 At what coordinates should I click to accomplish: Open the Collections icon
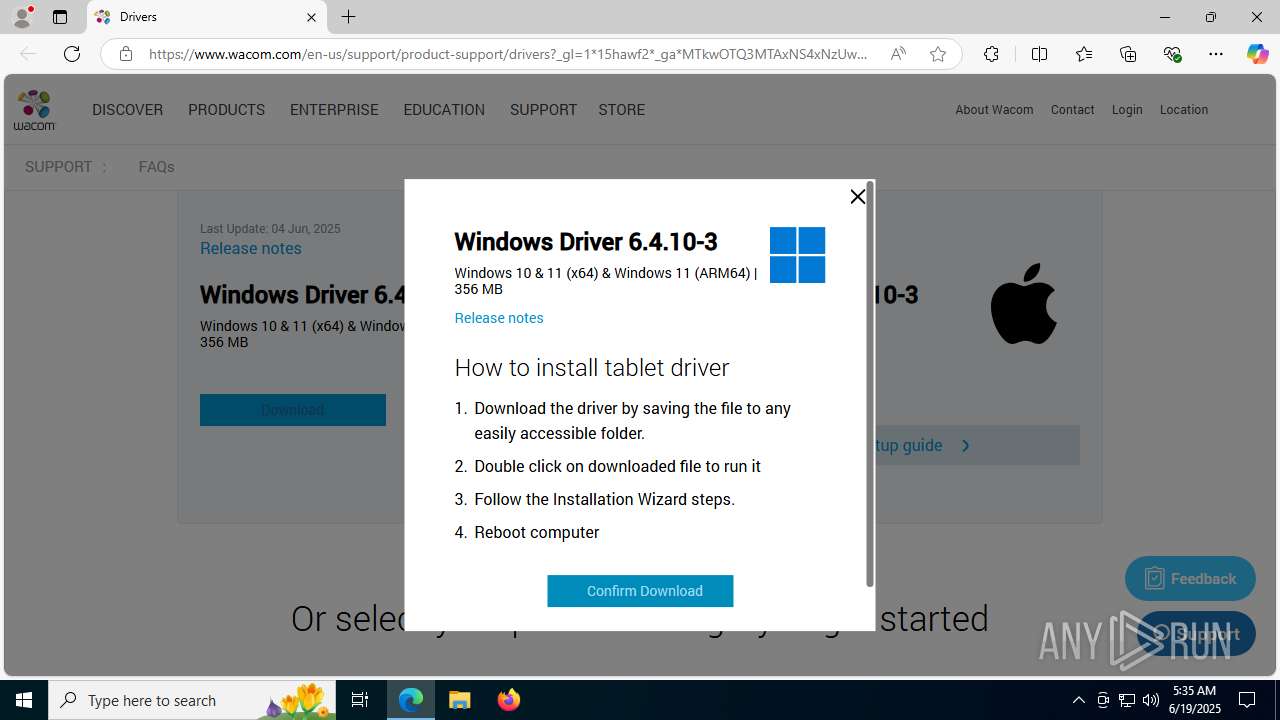1128,54
